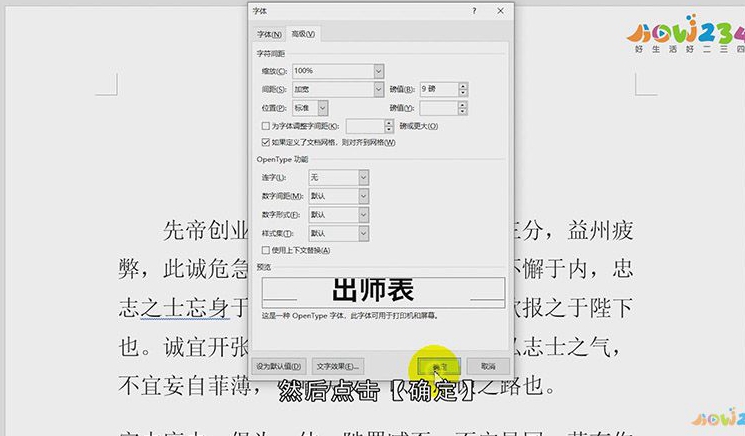Close the 字体 dialog with X
Viewport: 745px width, 436px height.
coord(500,10)
